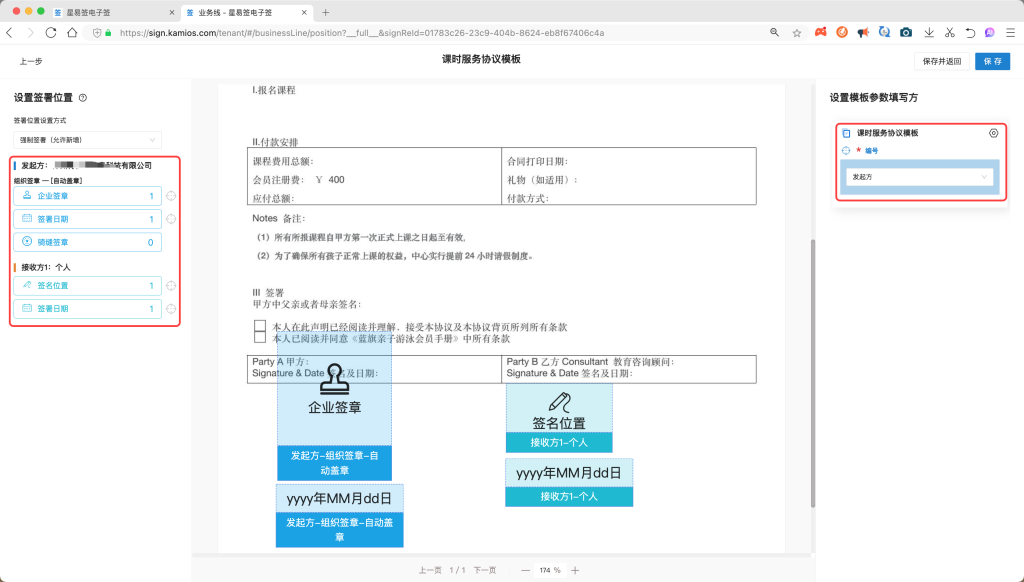Click the megaphone extension icon
Image resolution: width=1024 pixels, height=582 pixels.
(x=863, y=33)
